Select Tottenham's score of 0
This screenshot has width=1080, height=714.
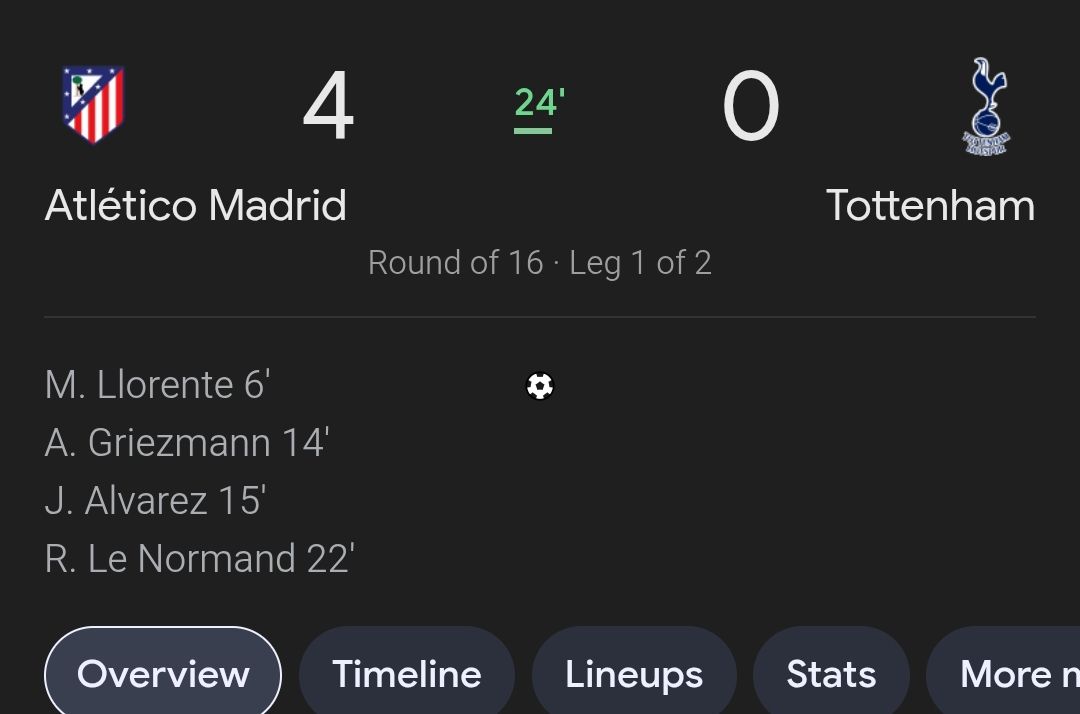[x=750, y=107]
